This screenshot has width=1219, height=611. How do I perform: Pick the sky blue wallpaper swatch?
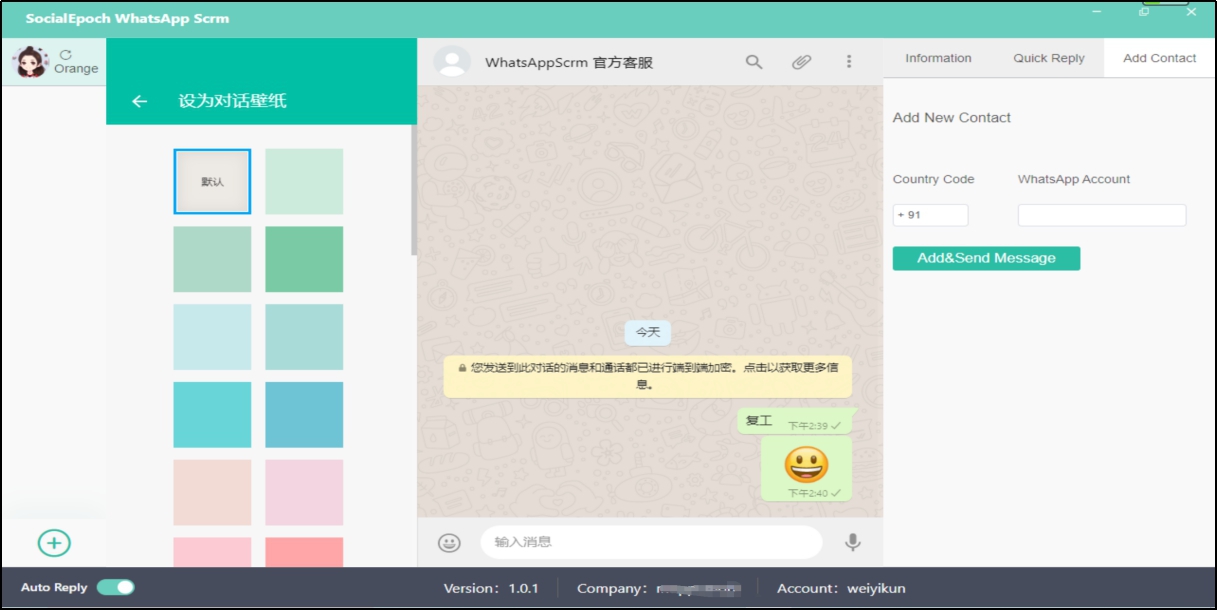304,415
